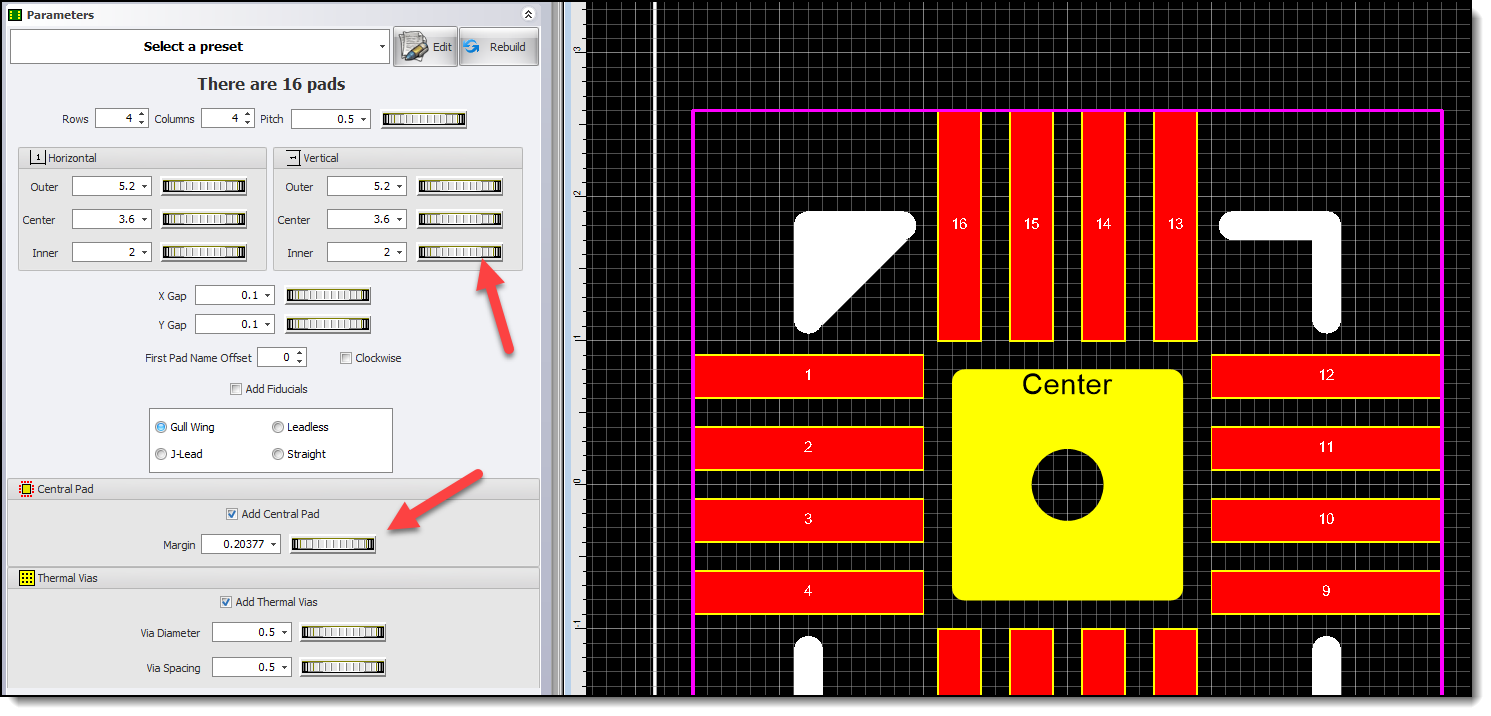Click the X Gap scrubber control
The height and width of the screenshot is (716, 1491).
328,295
